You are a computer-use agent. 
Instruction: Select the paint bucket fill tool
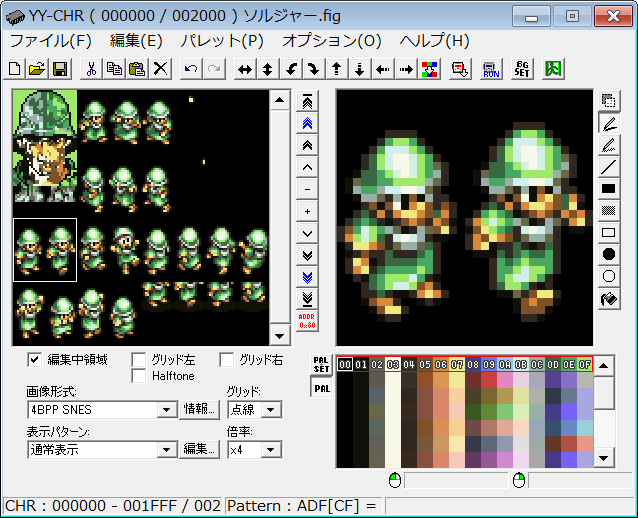coord(609,299)
